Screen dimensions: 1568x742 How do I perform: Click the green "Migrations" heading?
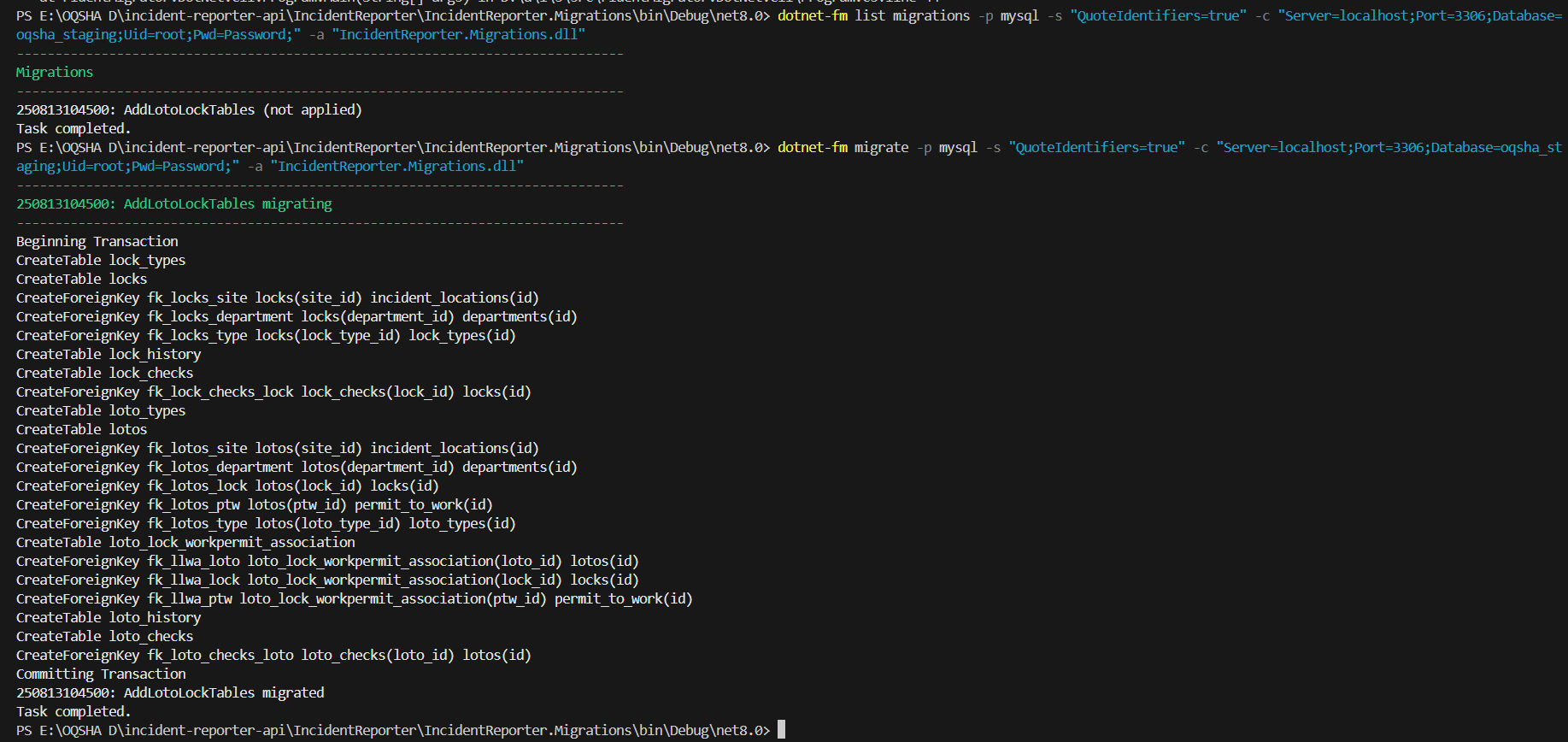55,73
